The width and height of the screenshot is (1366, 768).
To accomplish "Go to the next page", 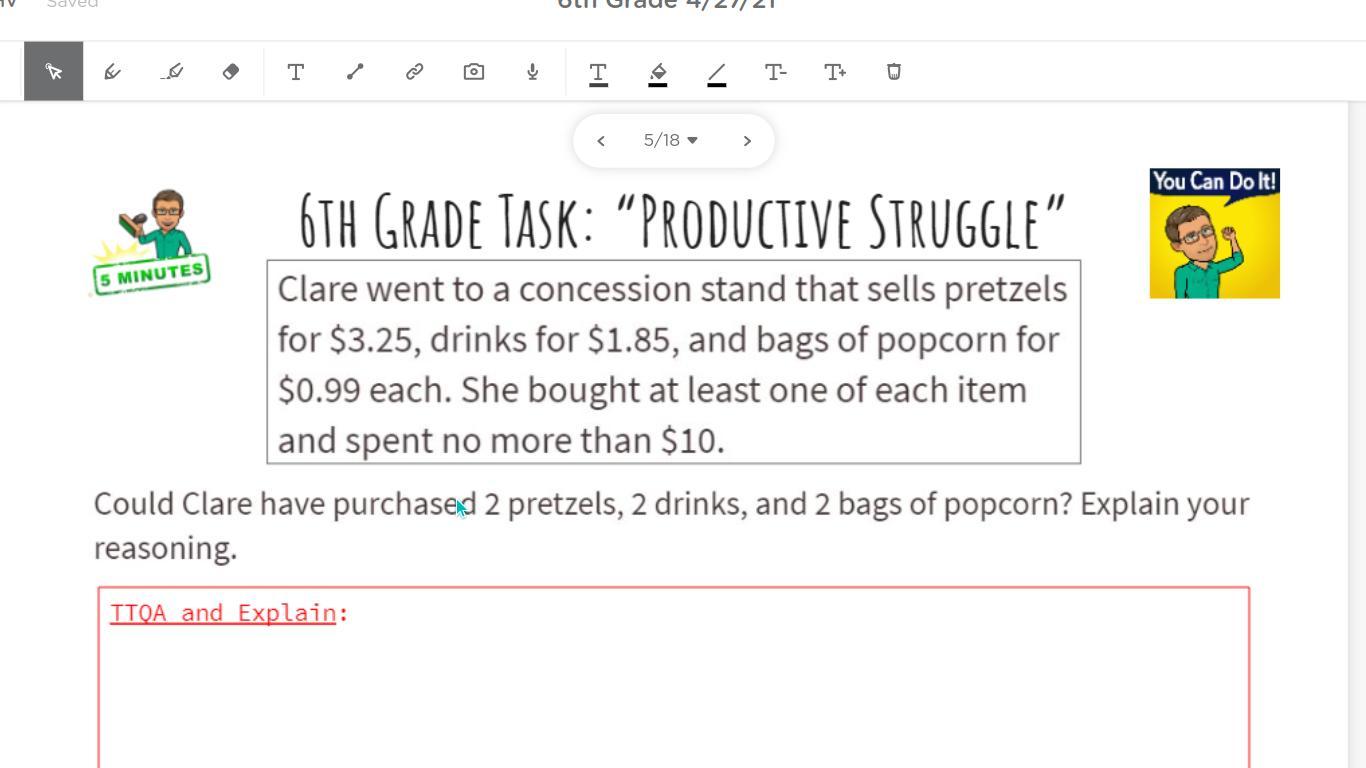I will click(x=747, y=141).
